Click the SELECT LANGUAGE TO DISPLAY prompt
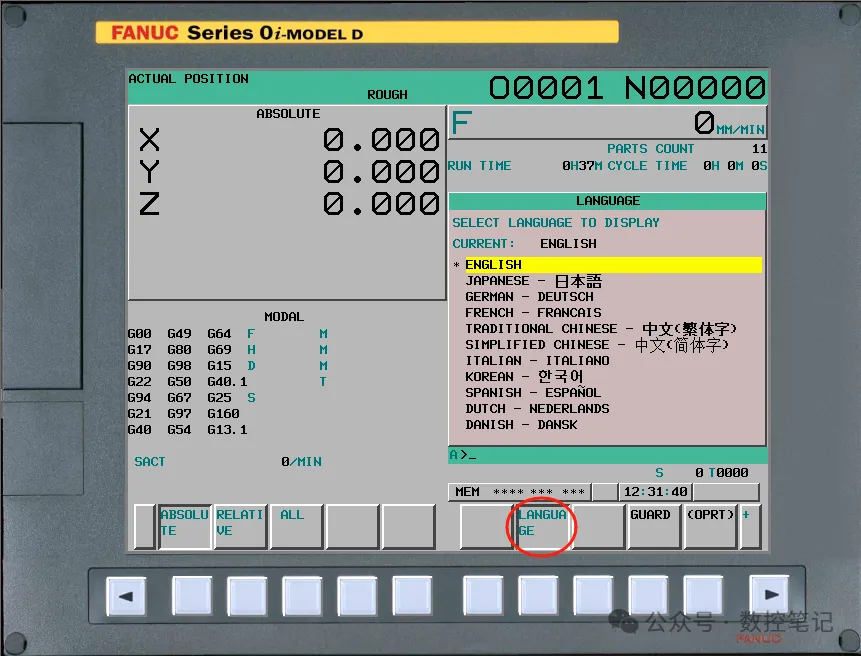Viewport: 861px width, 656px height. 556,222
